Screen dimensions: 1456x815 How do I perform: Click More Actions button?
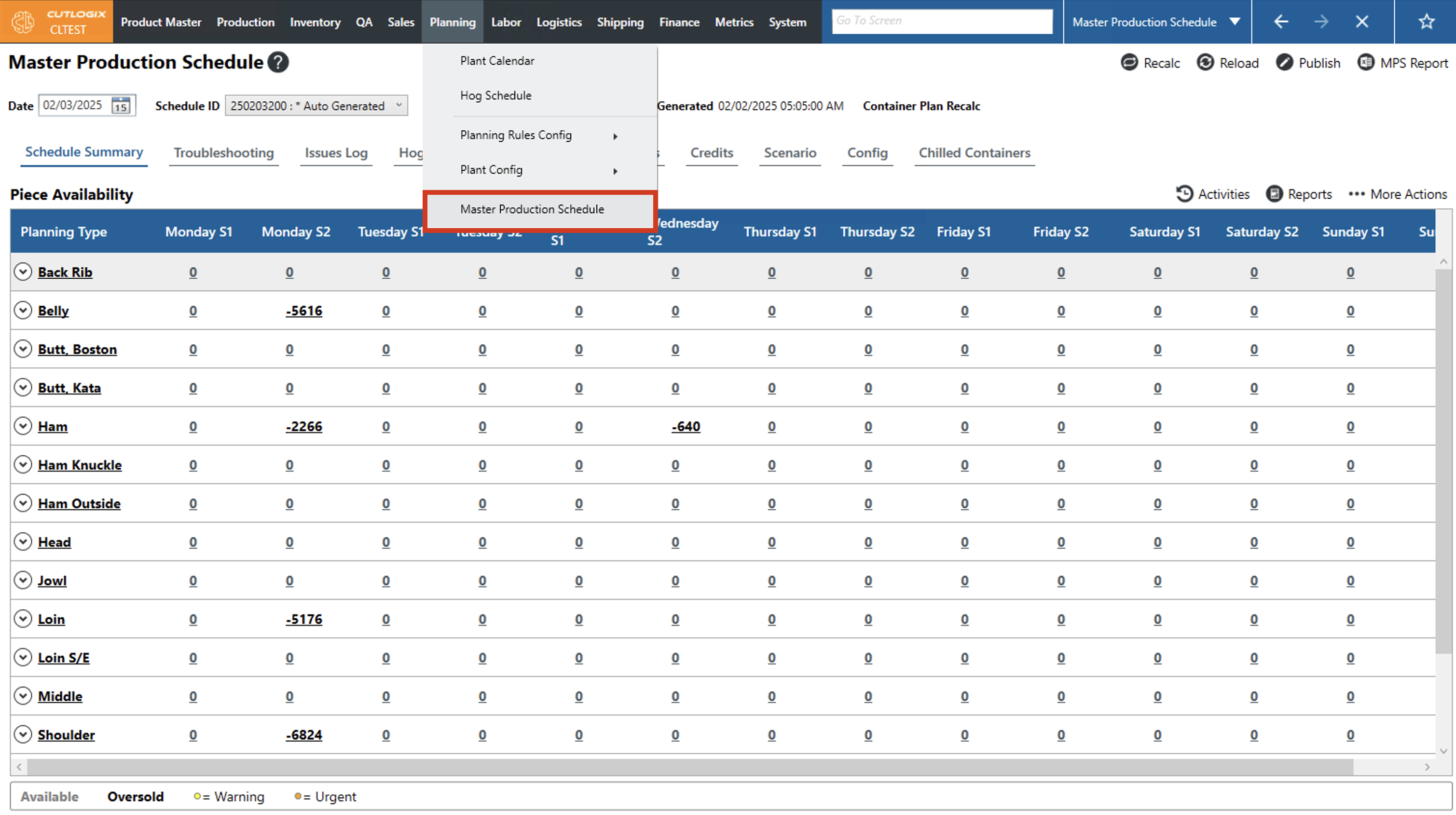[1397, 194]
